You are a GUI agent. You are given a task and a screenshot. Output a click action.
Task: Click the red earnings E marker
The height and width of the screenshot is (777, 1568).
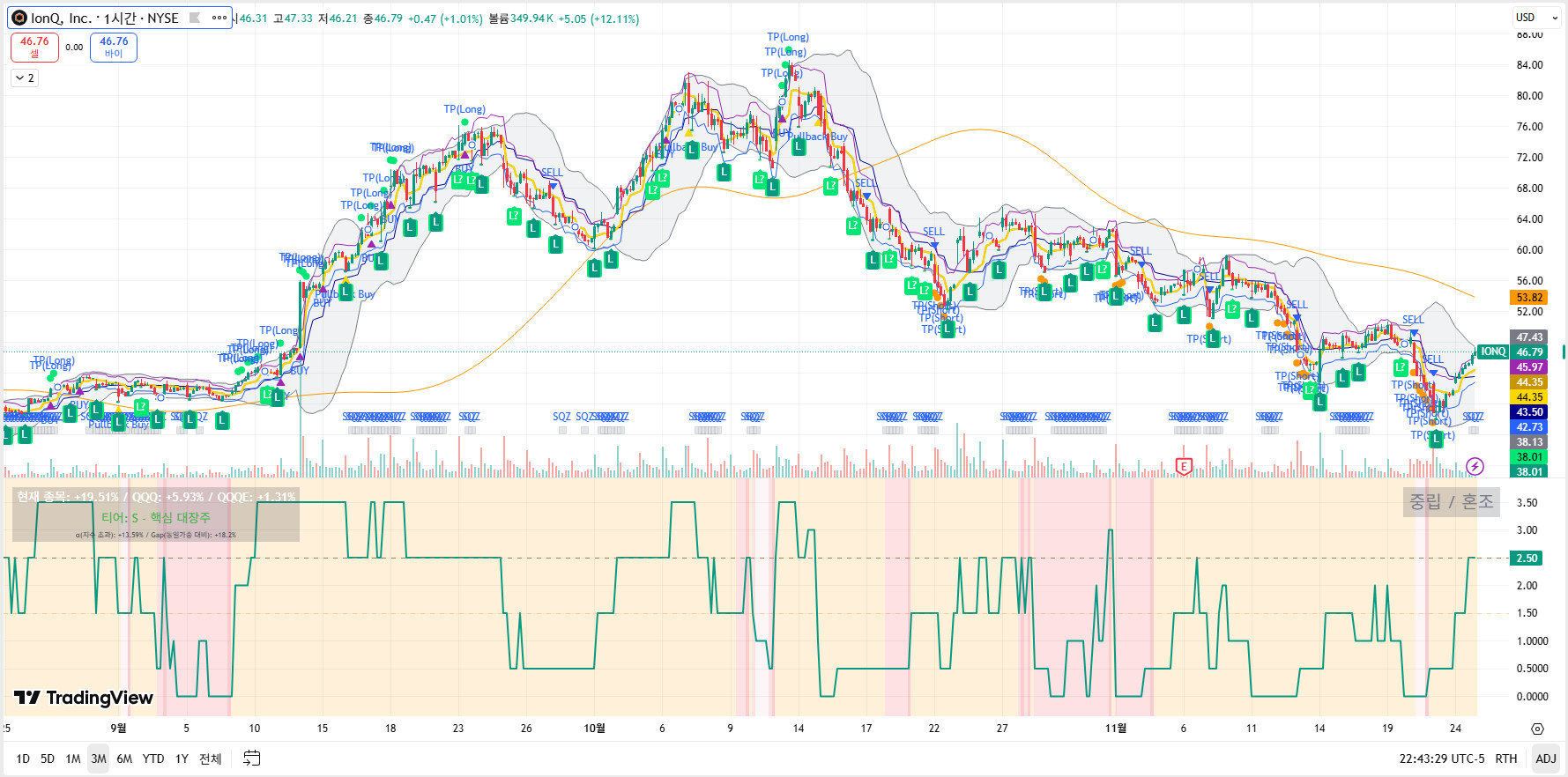1184,466
